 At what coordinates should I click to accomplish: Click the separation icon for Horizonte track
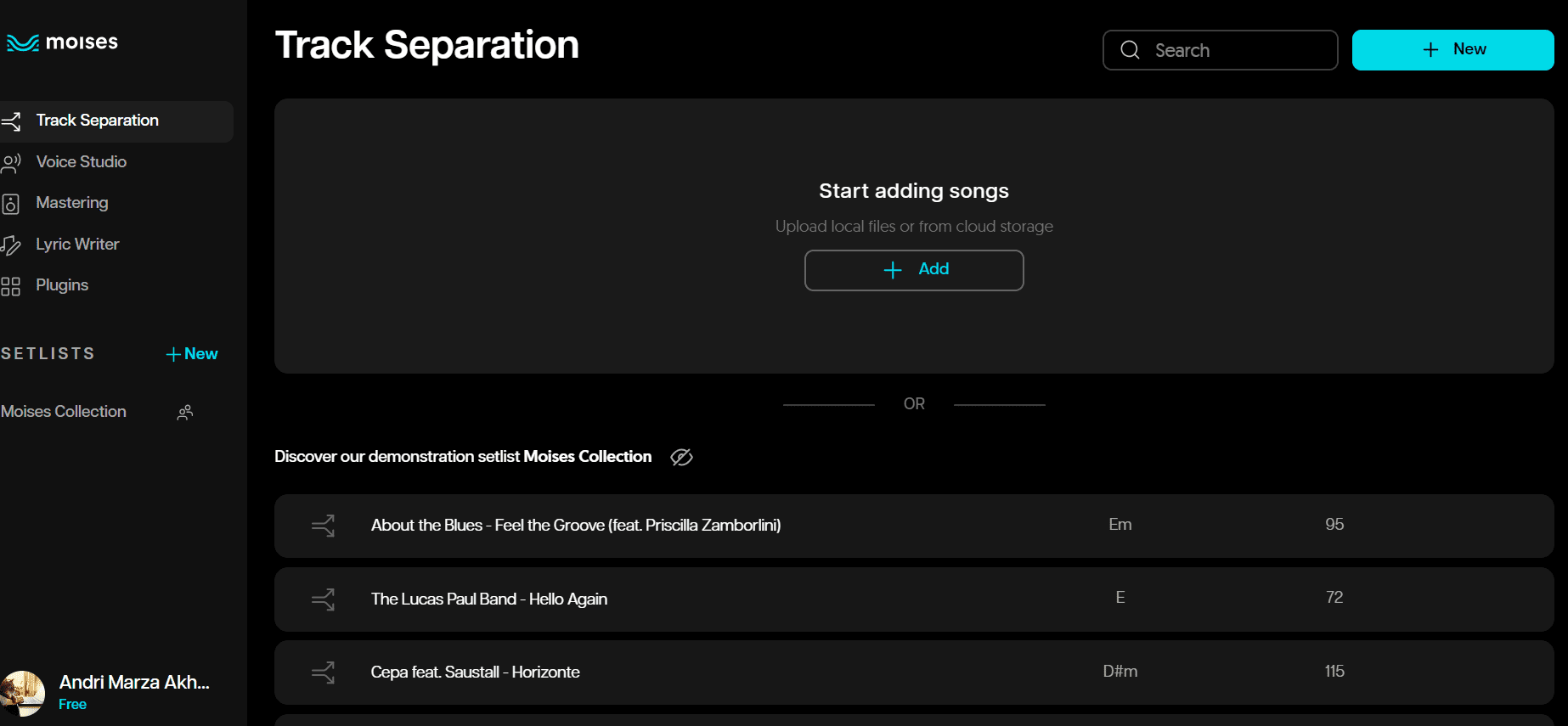tap(324, 673)
